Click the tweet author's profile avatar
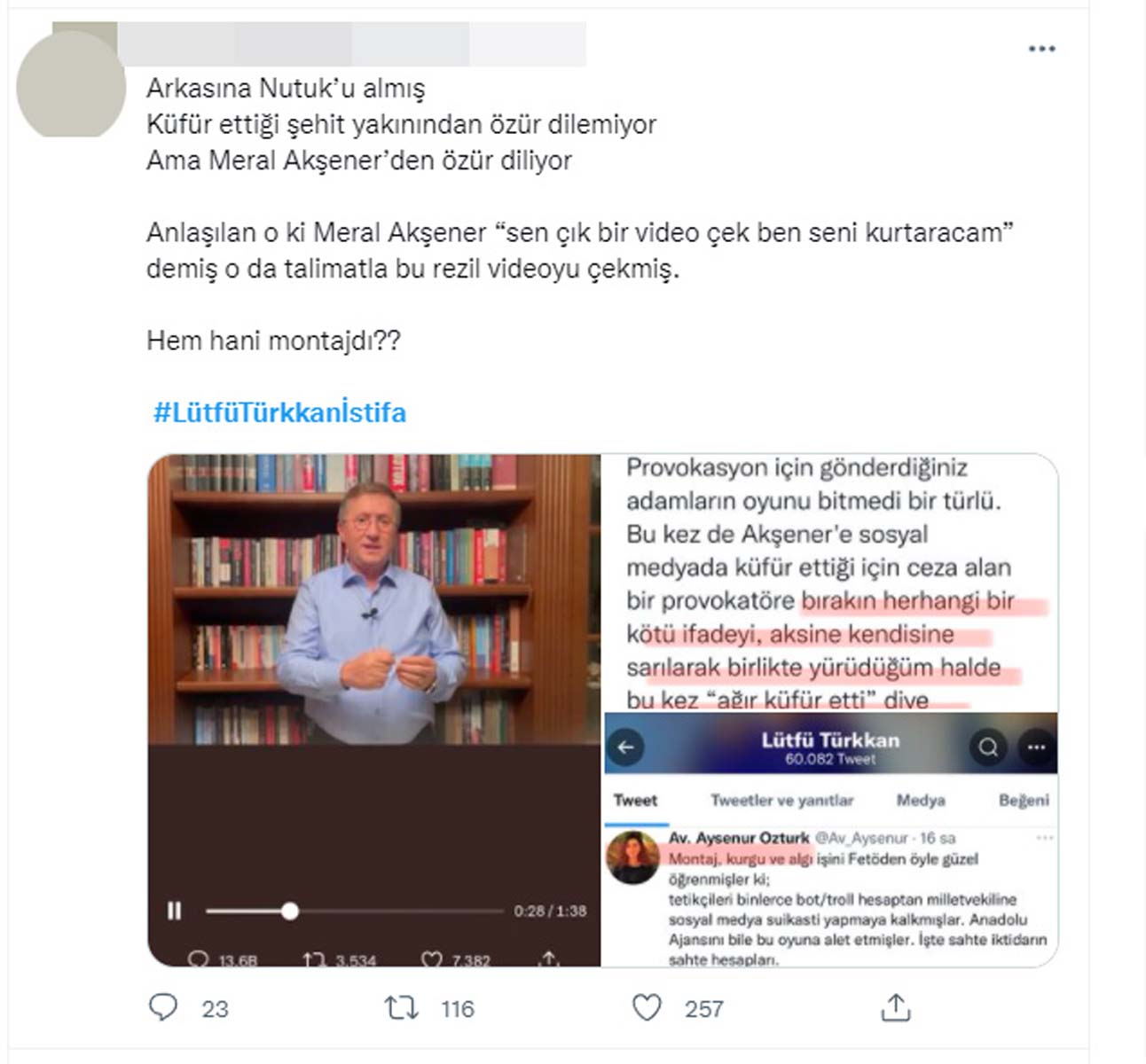1146x1064 pixels. (x=71, y=83)
